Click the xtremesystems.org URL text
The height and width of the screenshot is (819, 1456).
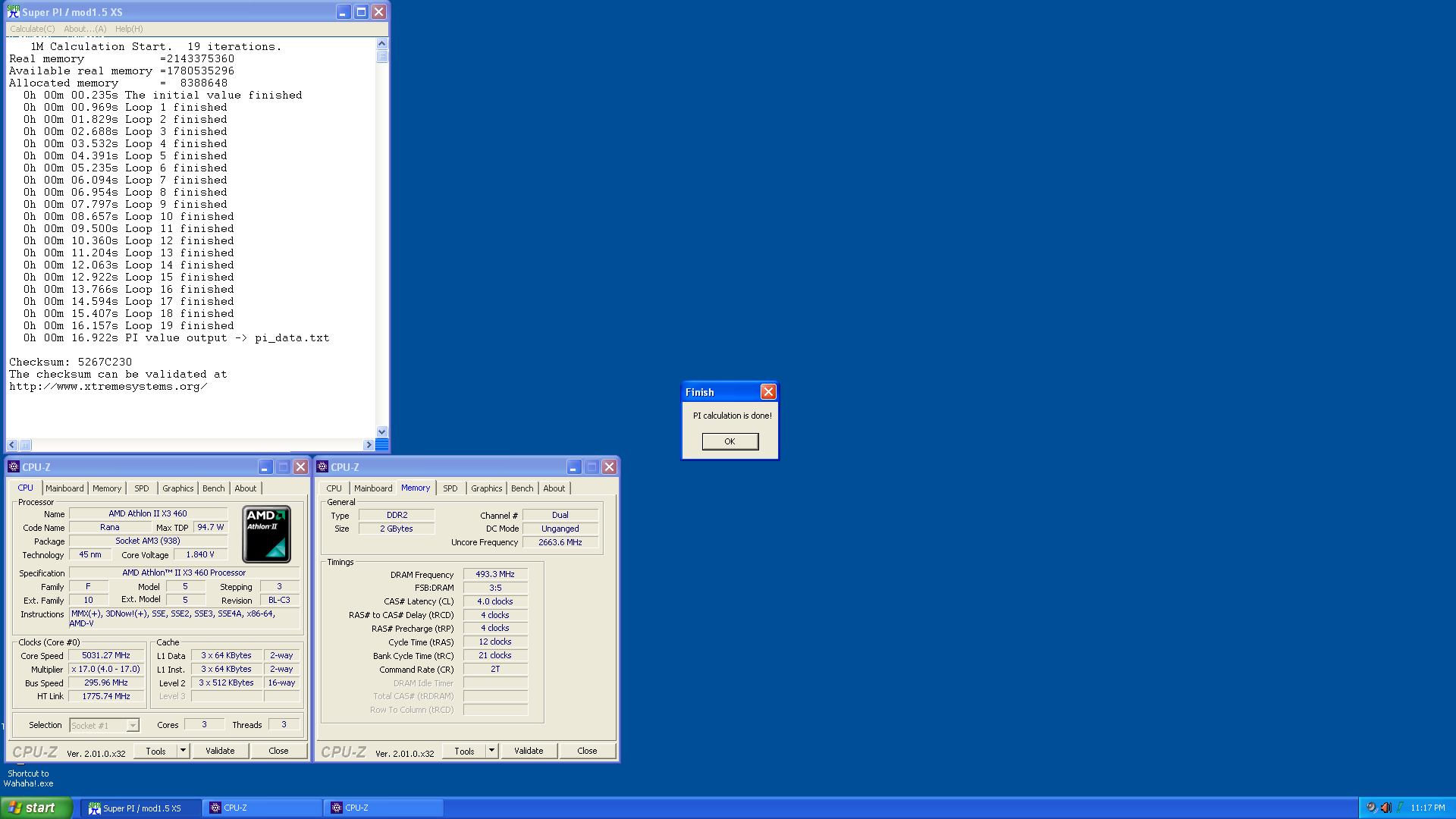[x=108, y=387]
